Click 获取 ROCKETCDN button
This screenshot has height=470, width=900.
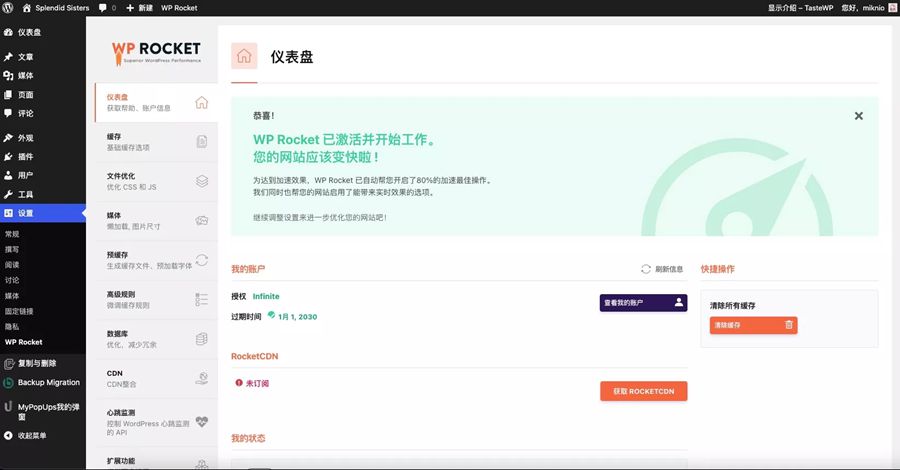[x=643, y=391]
